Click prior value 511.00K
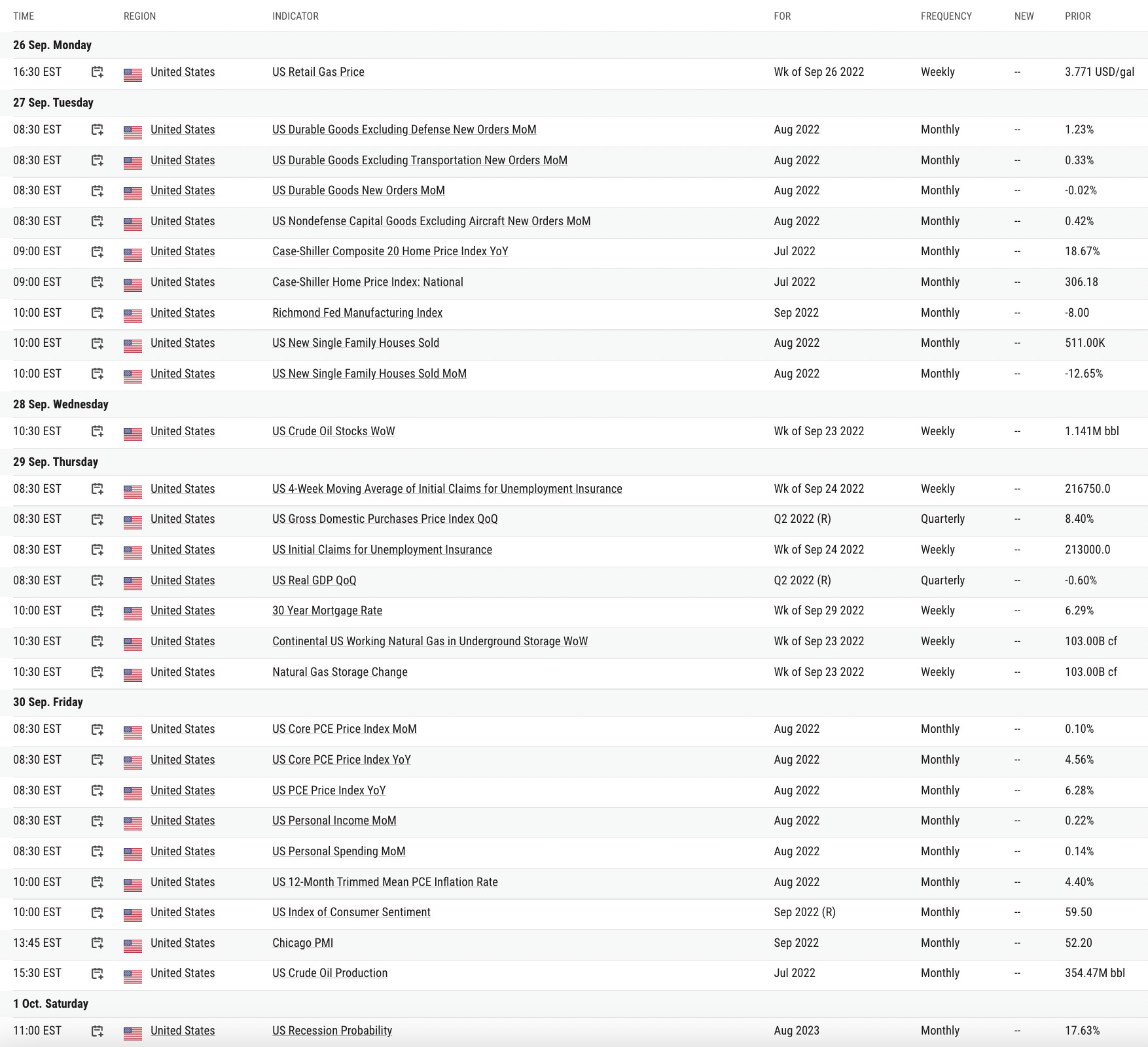Image resolution: width=1148 pixels, height=1047 pixels. [1085, 343]
